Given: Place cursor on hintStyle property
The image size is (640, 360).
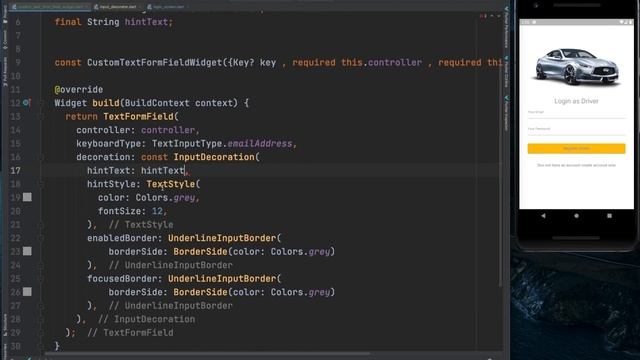Looking at the screenshot, I should click(111, 184).
